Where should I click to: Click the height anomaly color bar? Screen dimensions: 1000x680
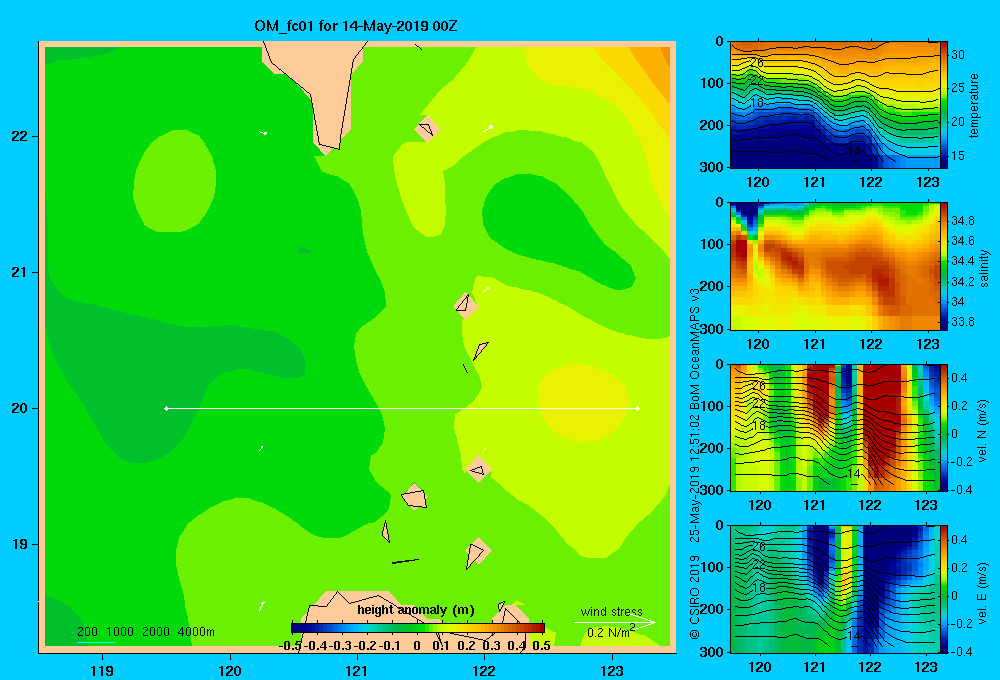[x=418, y=628]
